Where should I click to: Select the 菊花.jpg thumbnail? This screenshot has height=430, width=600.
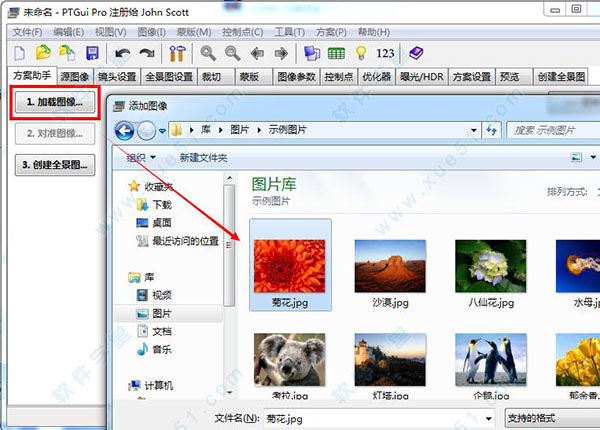click(x=290, y=260)
